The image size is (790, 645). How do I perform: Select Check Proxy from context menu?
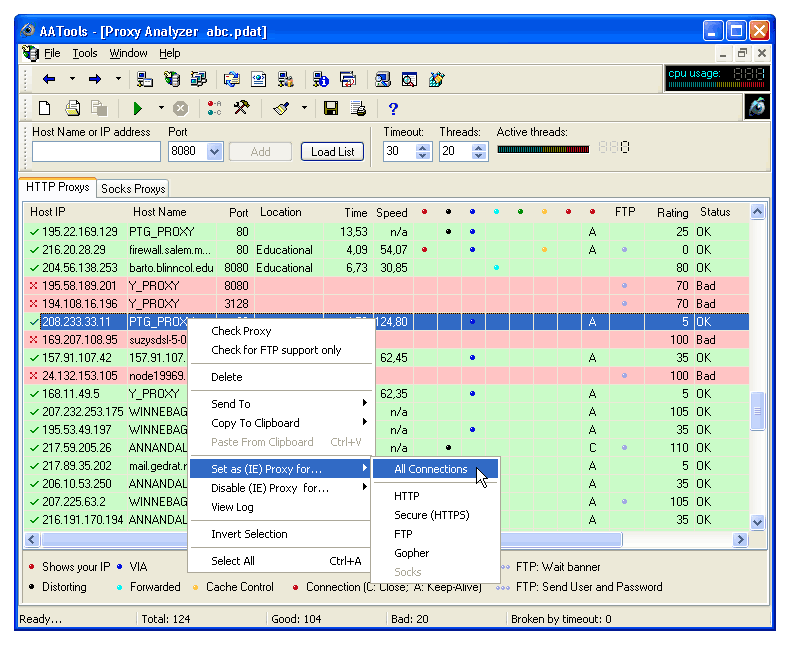(241, 331)
